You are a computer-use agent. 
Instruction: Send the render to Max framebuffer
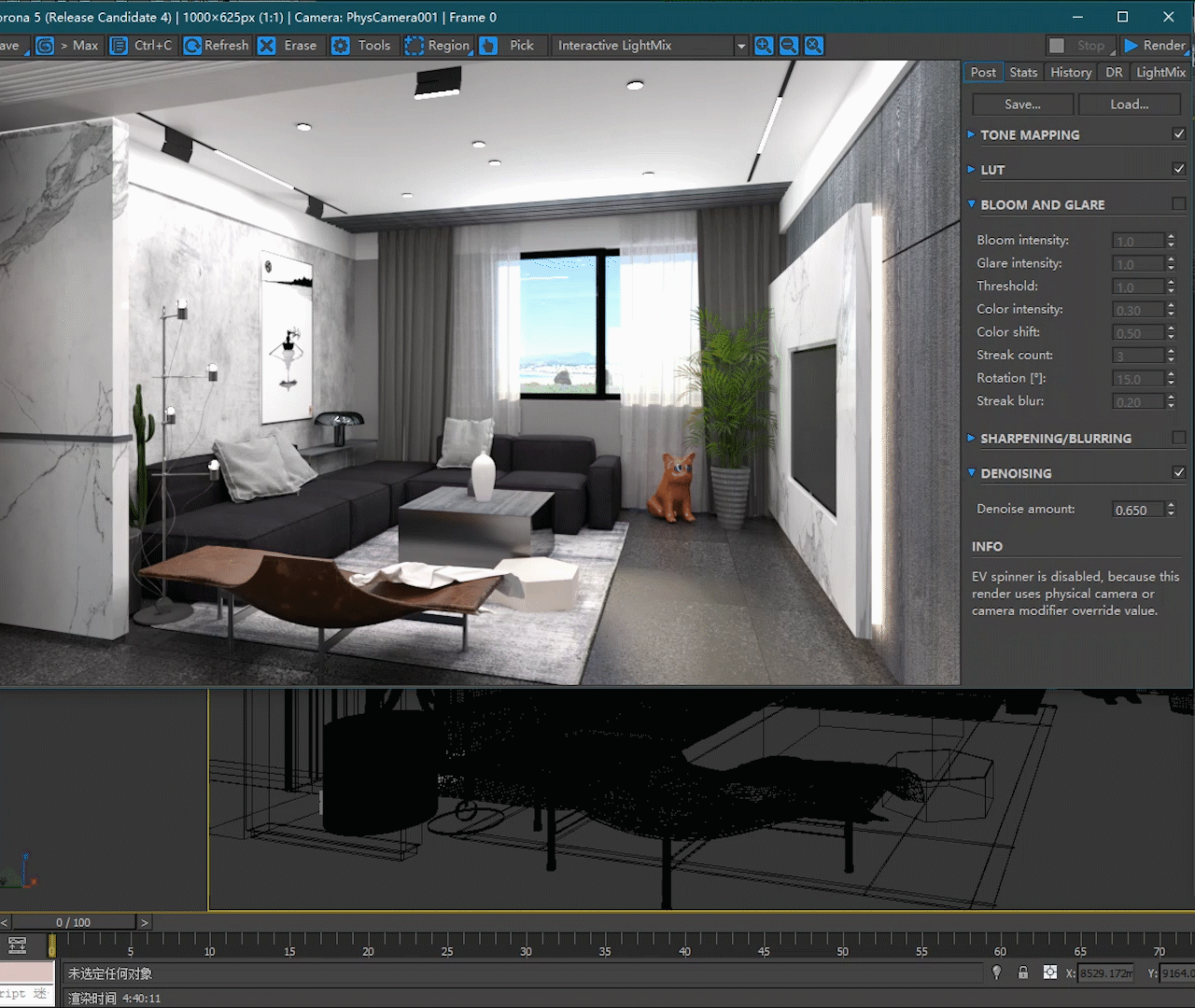[x=67, y=46]
